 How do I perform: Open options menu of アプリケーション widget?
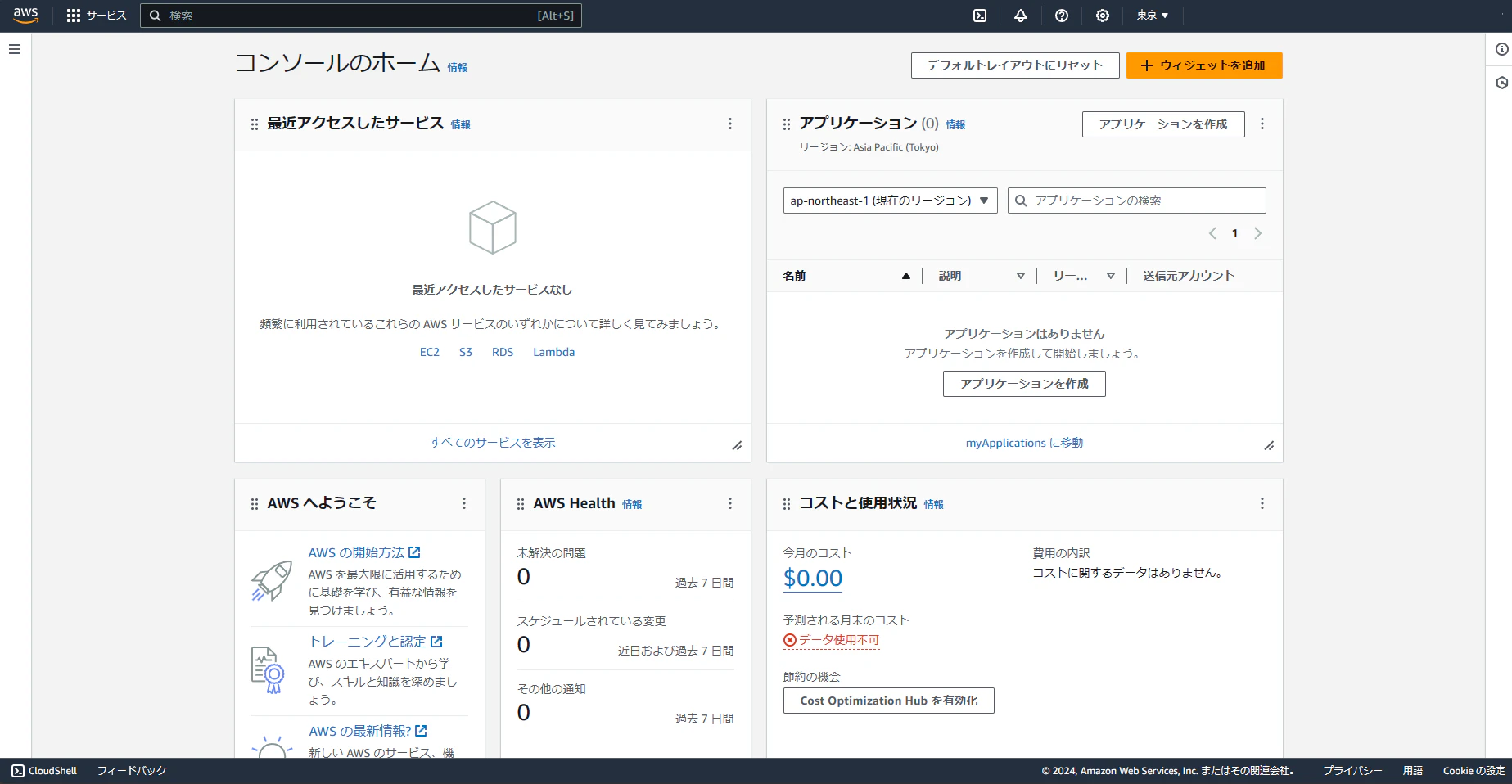pyautogui.click(x=1262, y=124)
